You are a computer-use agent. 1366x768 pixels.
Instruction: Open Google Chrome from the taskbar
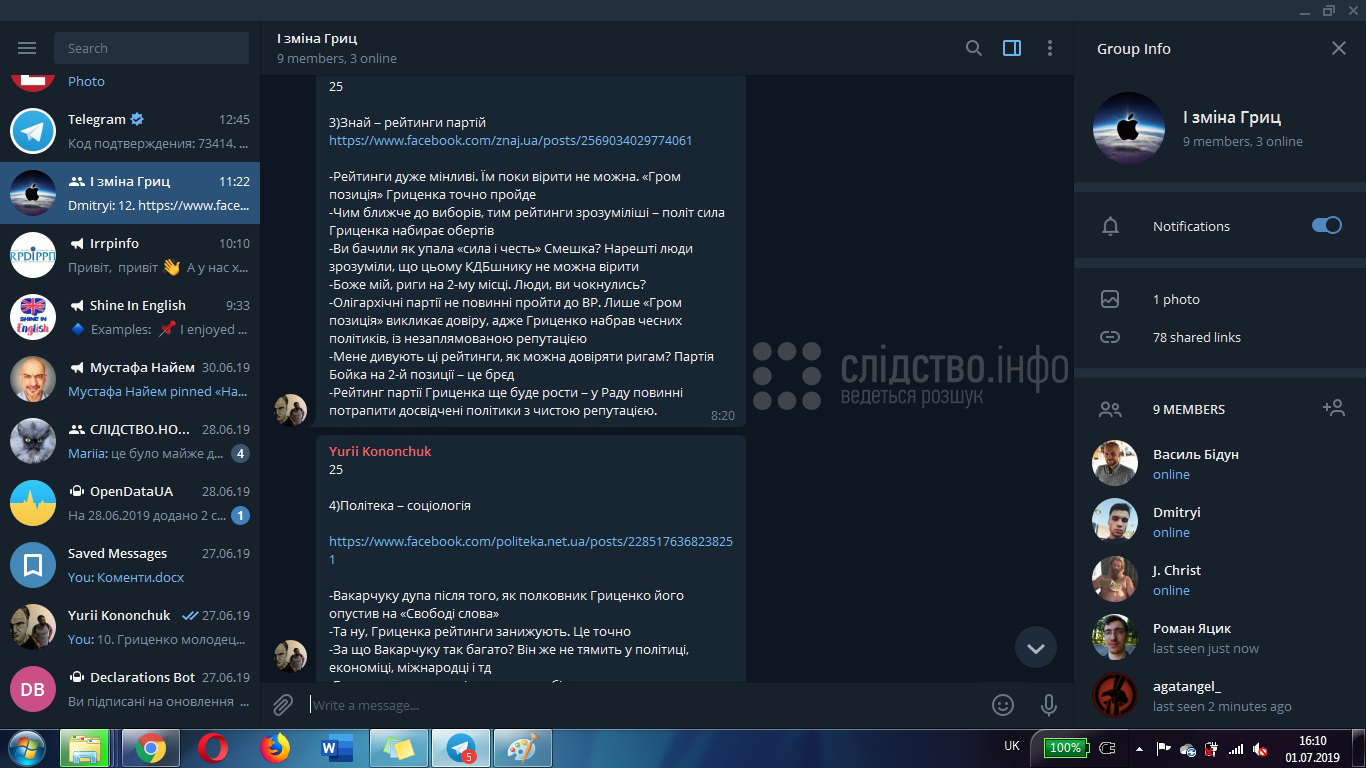click(x=151, y=748)
